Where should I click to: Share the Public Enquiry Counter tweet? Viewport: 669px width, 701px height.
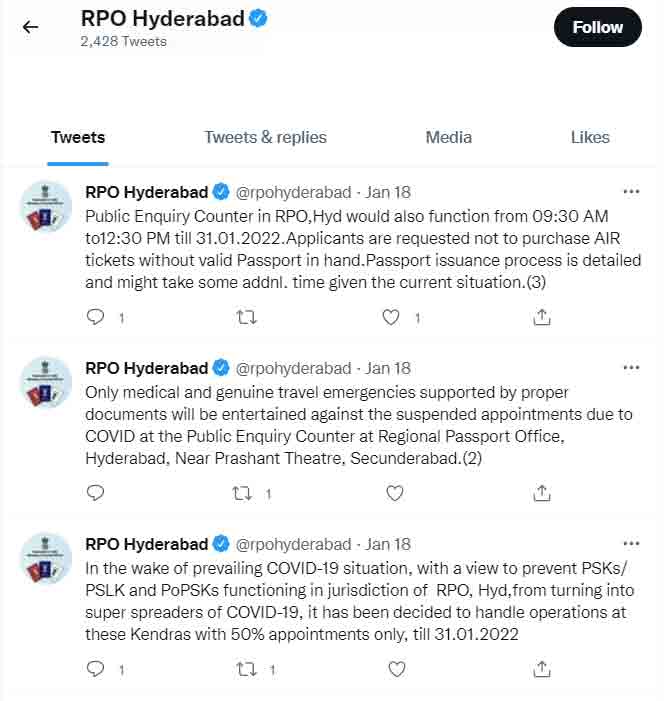point(542,317)
